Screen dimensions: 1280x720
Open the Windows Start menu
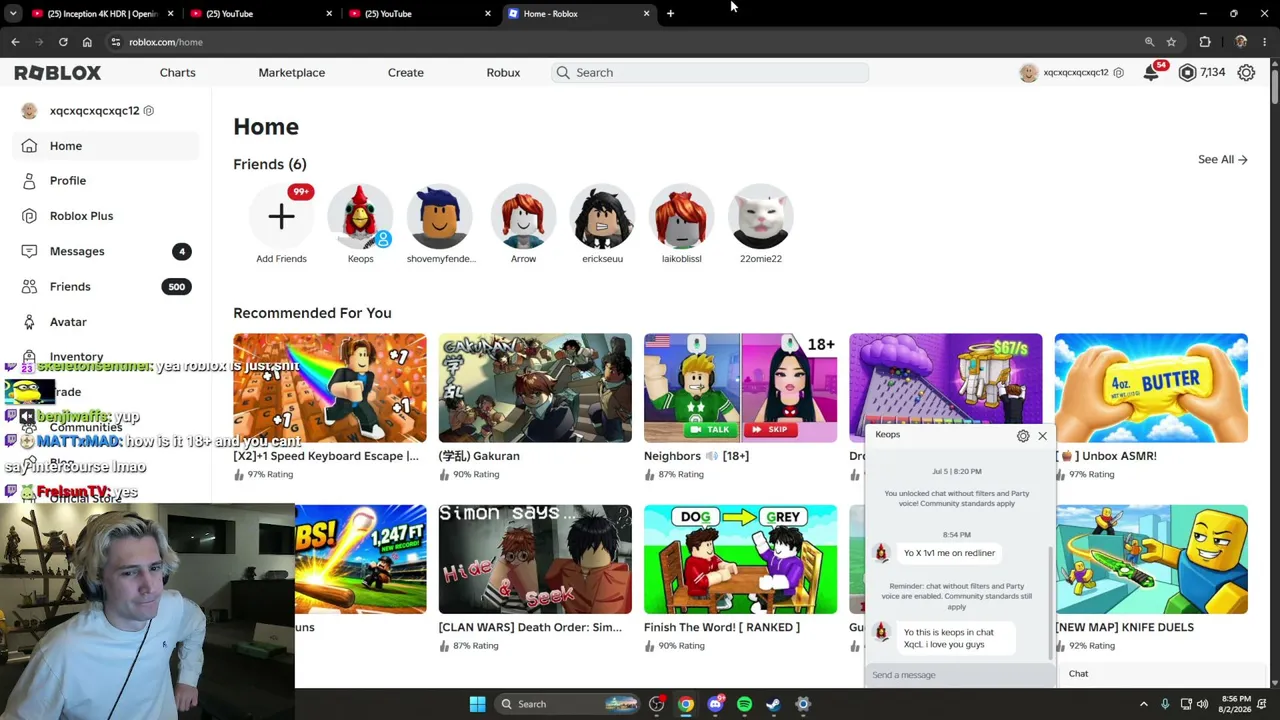477,704
